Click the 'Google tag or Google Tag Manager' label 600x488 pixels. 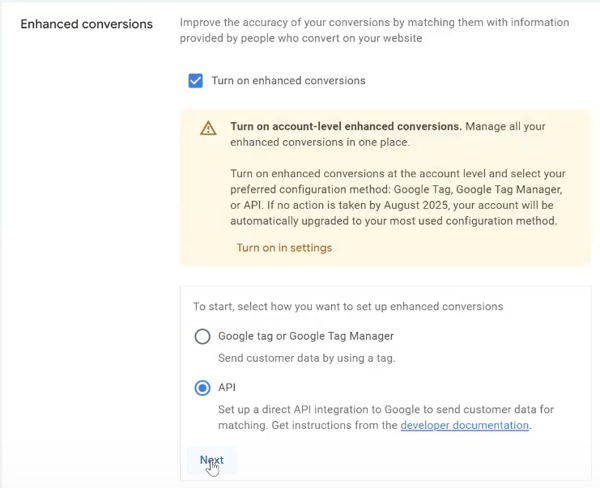click(306, 337)
